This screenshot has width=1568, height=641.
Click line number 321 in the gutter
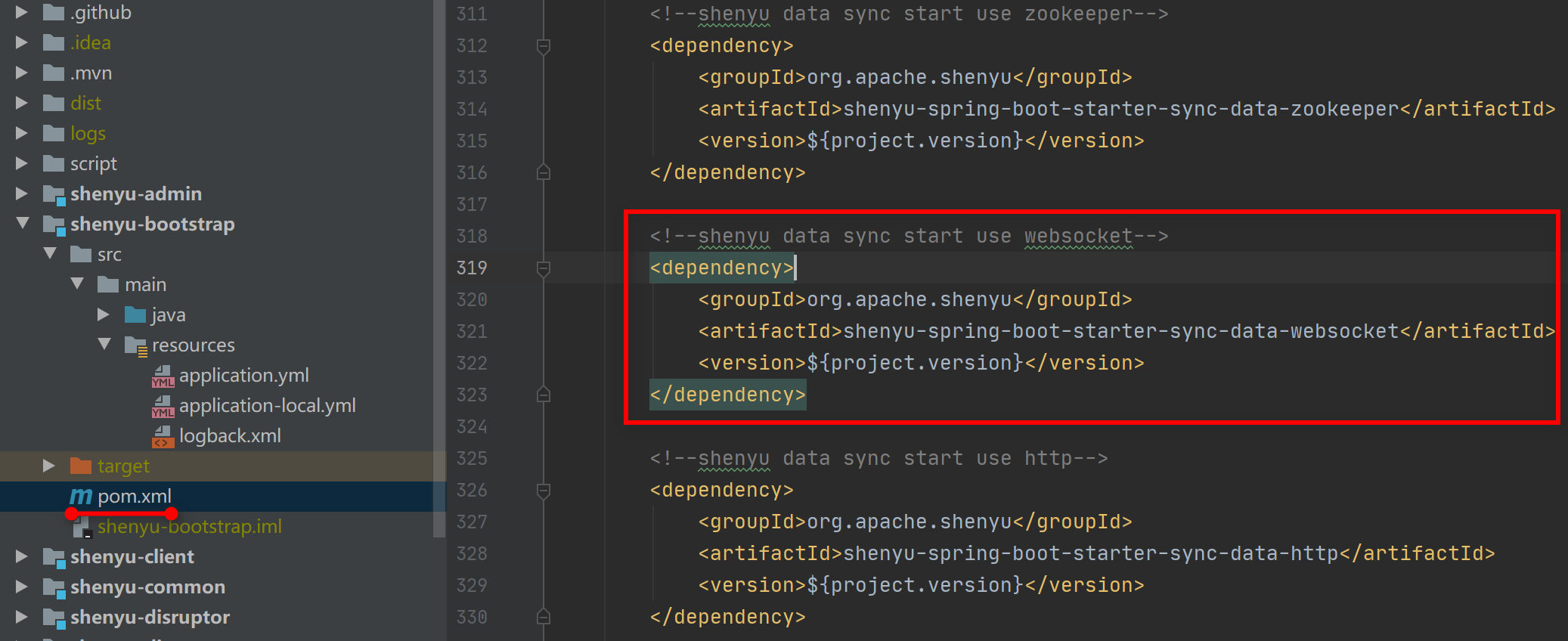[x=472, y=332]
